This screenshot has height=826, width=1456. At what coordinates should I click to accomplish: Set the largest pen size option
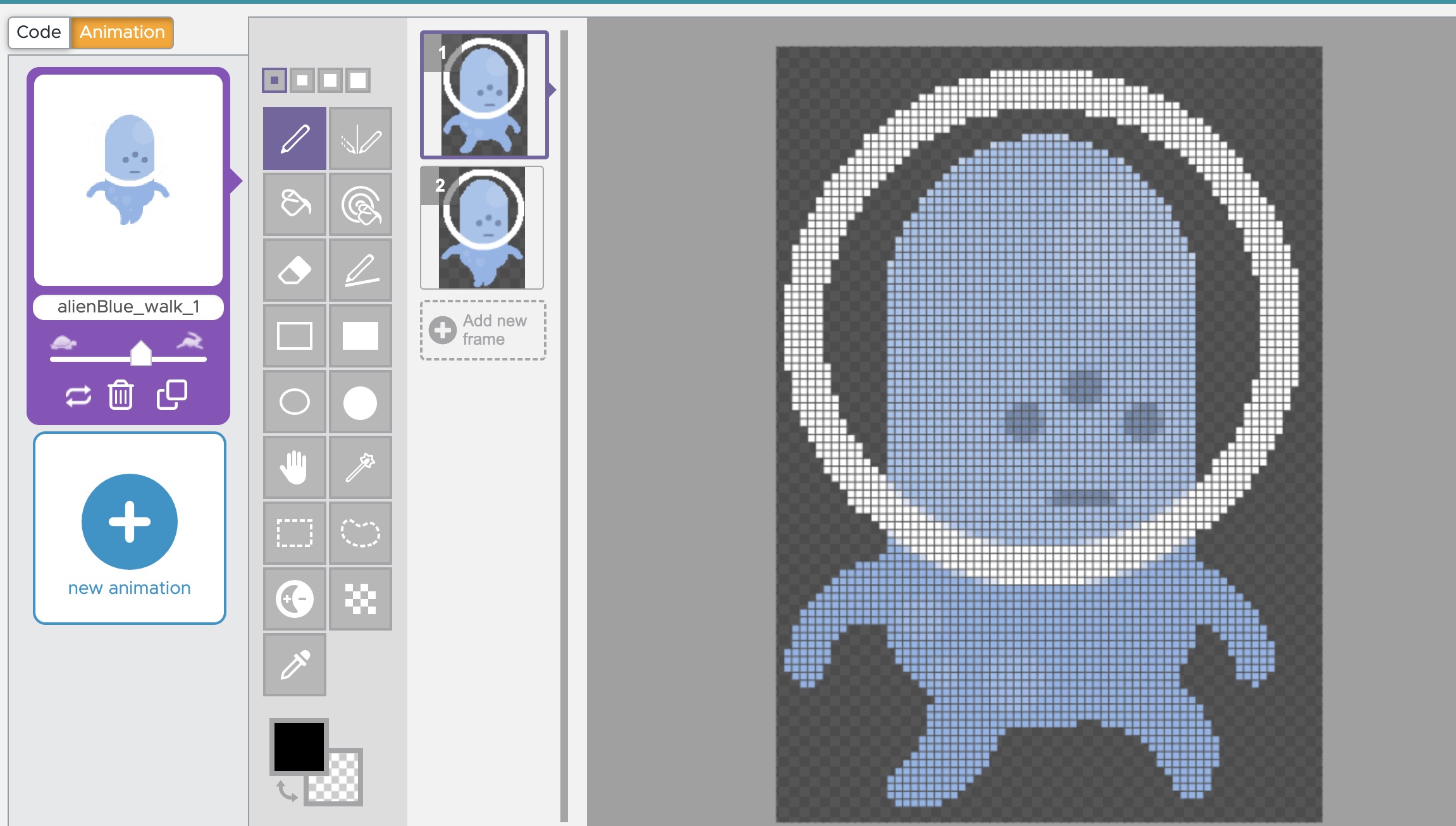[x=358, y=80]
